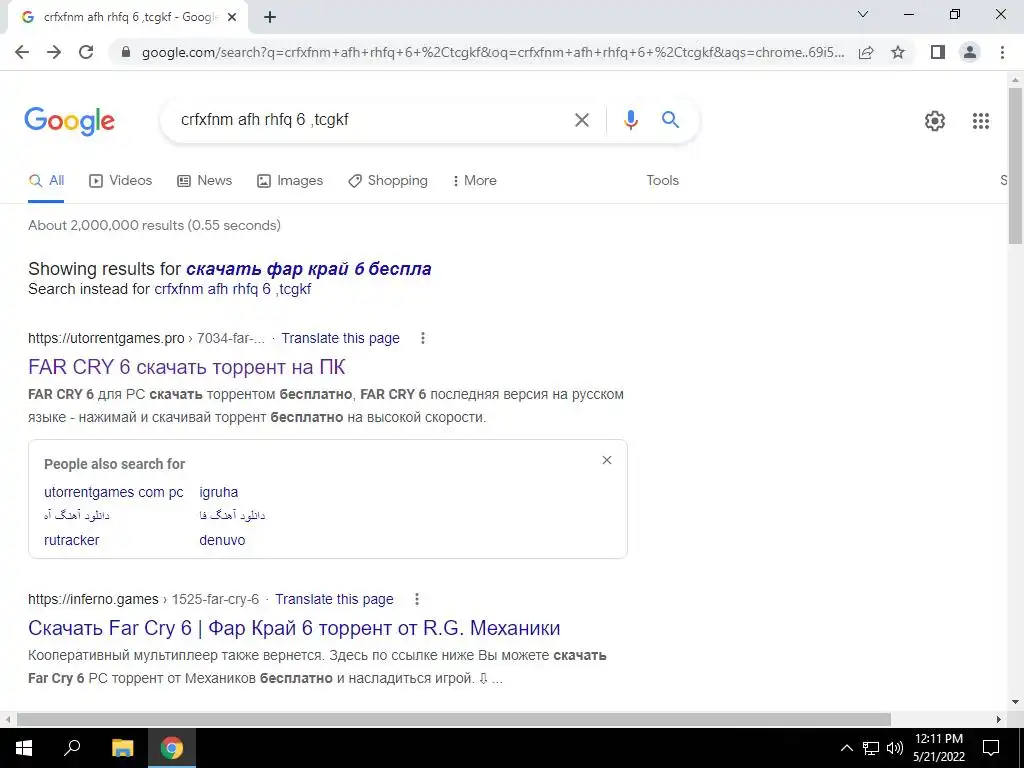The image size is (1024, 768).
Task: Switch to the Videos tab
Action: tap(121, 181)
